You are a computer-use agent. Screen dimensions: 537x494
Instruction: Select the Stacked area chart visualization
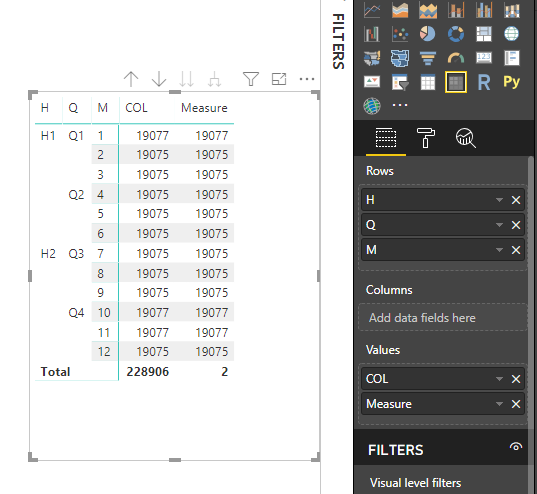pos(428,10)
